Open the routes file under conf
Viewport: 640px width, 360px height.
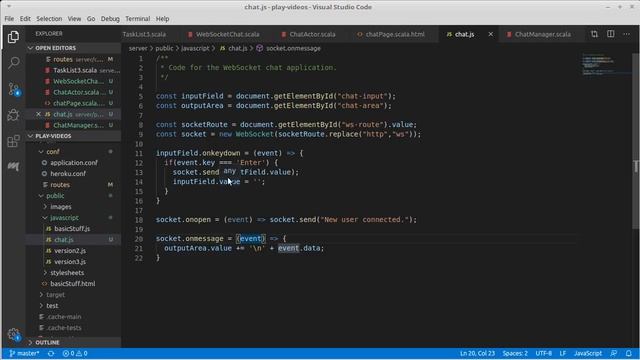coord(73,184)
